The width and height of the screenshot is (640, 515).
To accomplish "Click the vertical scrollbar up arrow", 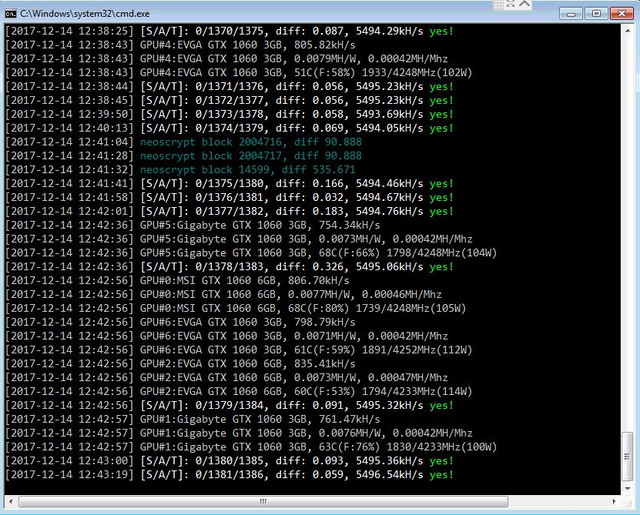I will click(628, 30).
